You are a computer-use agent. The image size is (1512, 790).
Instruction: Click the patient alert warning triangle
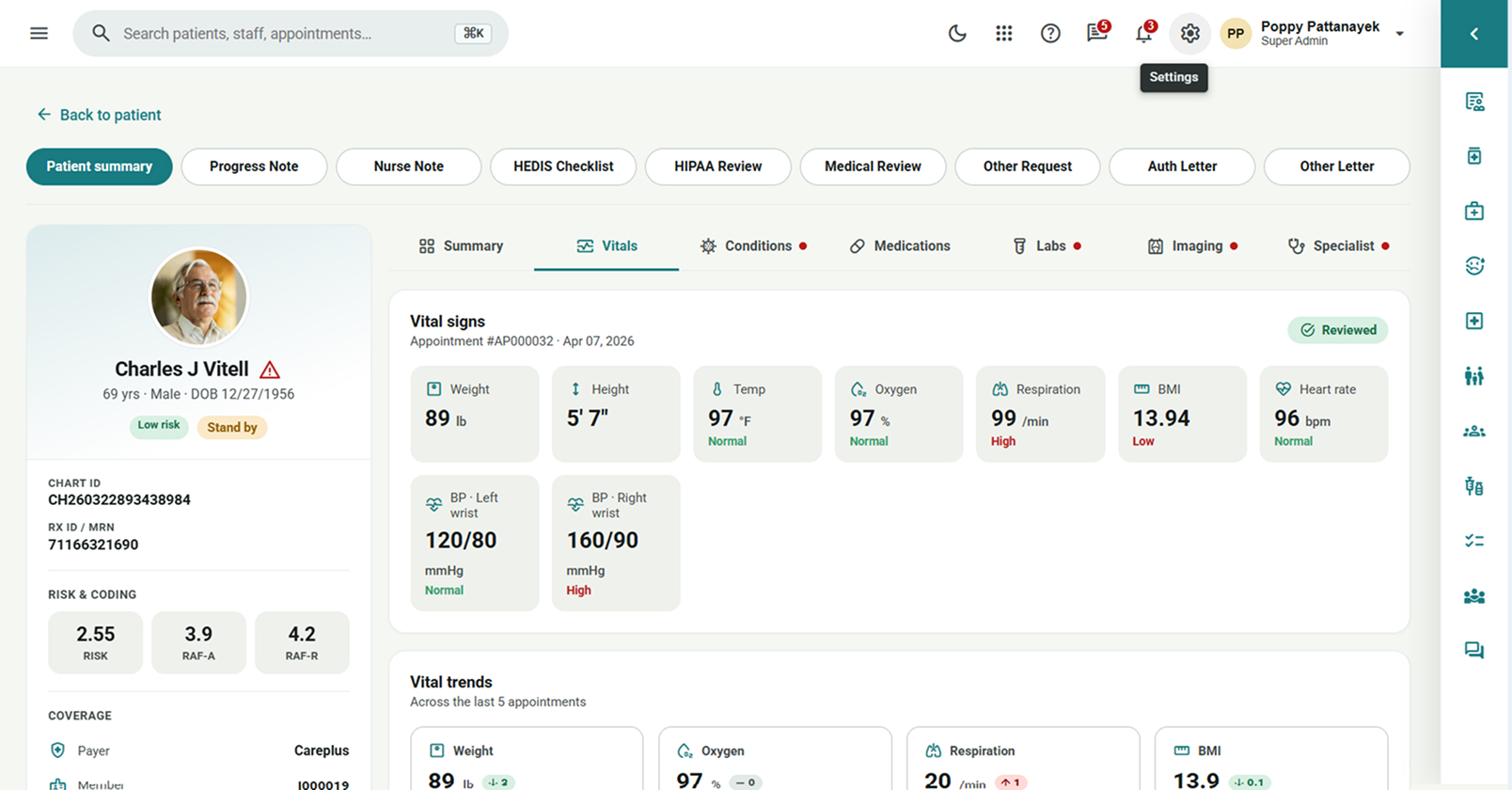coord(270,370)
